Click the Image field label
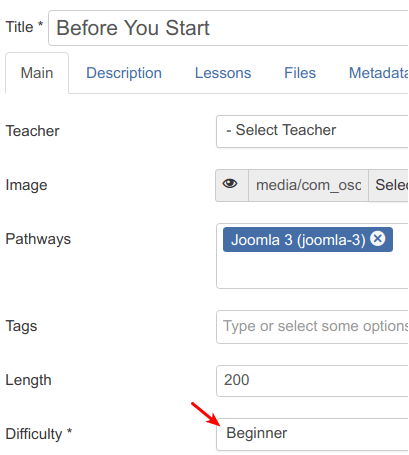409x455 pixels. (26, 185)
